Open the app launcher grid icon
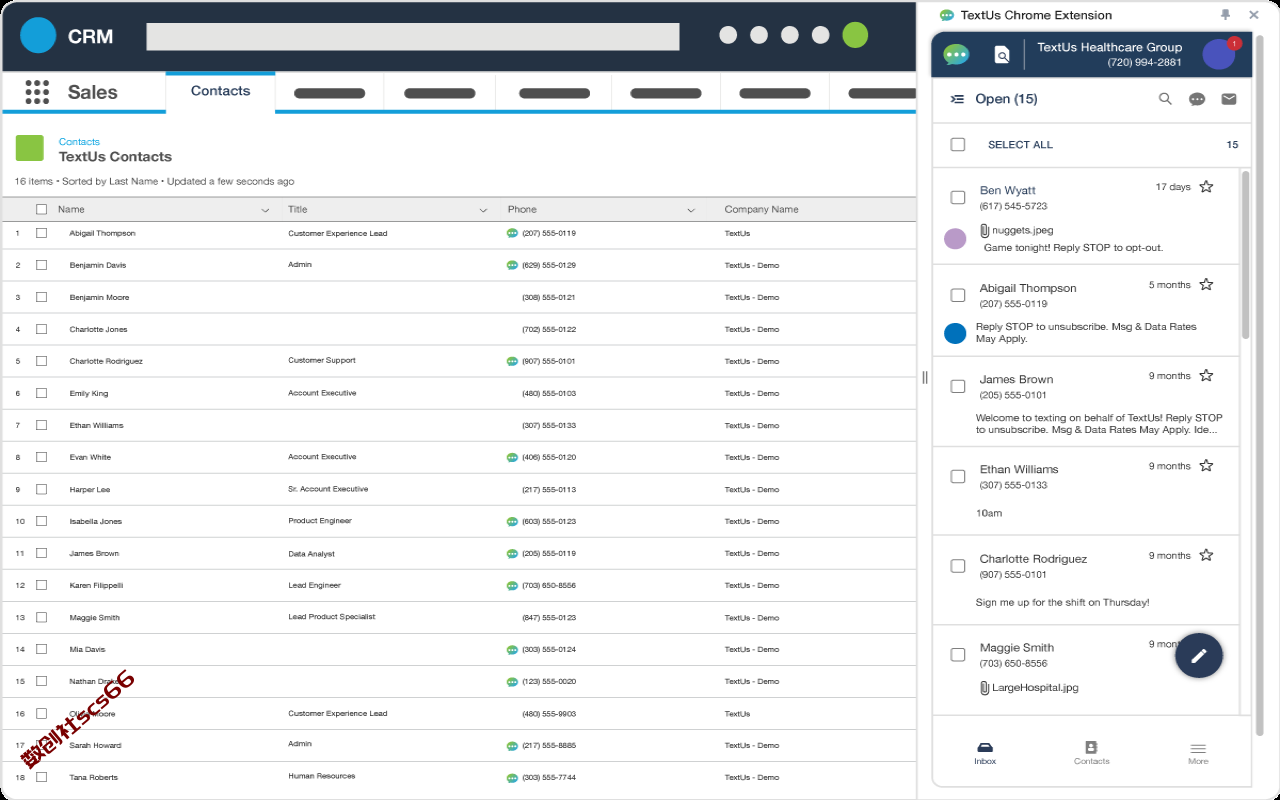This screenshot has height=800, width=1280. point(37,92)
